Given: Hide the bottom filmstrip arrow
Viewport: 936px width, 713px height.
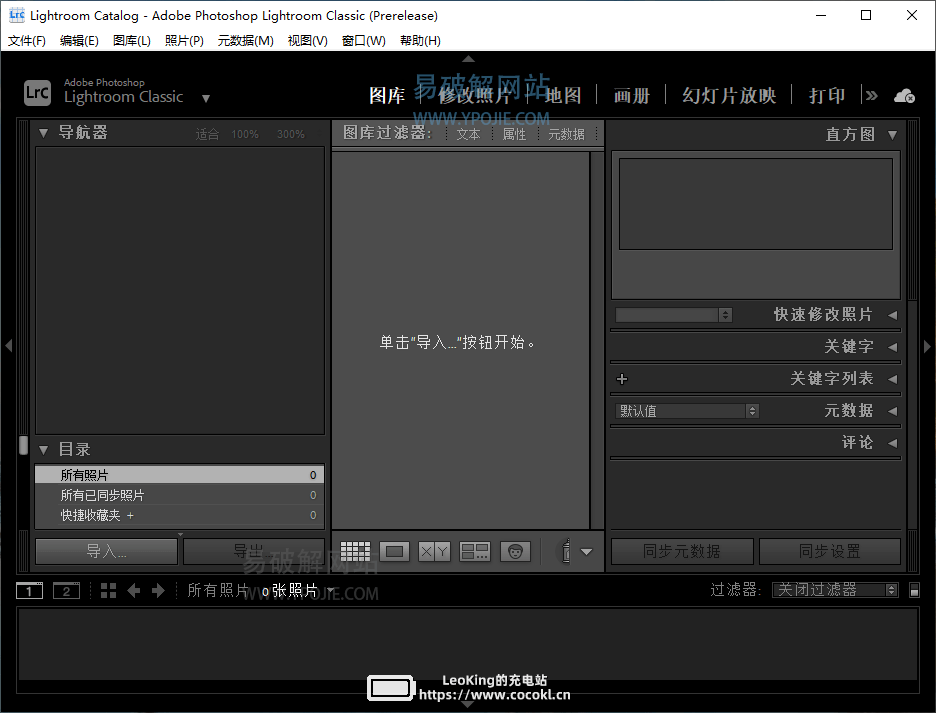Looking at the screenshot, I should (469, 704).
